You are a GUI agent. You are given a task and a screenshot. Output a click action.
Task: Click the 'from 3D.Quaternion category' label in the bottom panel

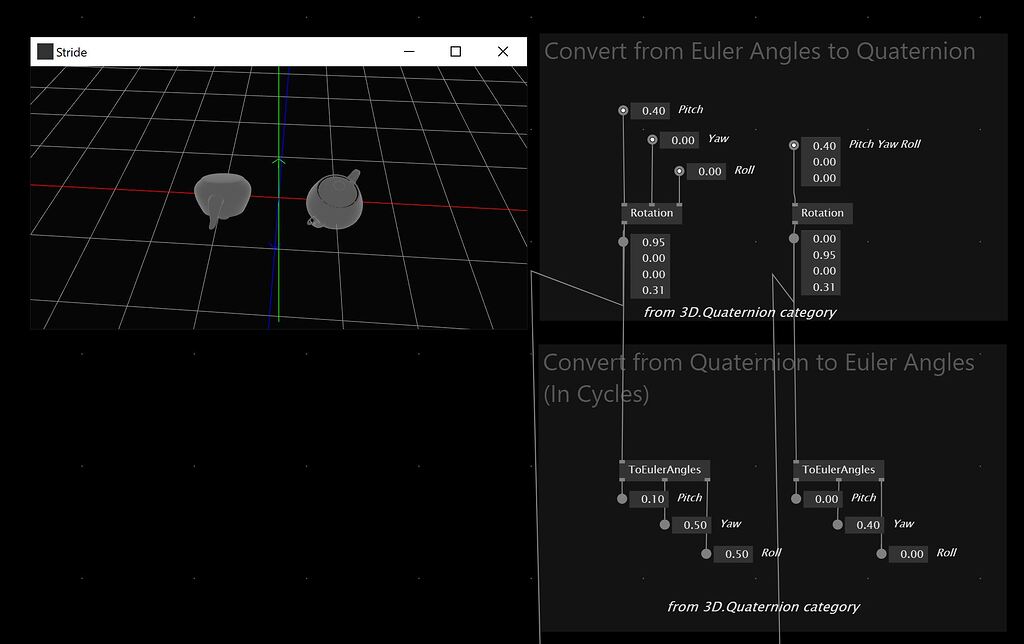tap(764, 606)
